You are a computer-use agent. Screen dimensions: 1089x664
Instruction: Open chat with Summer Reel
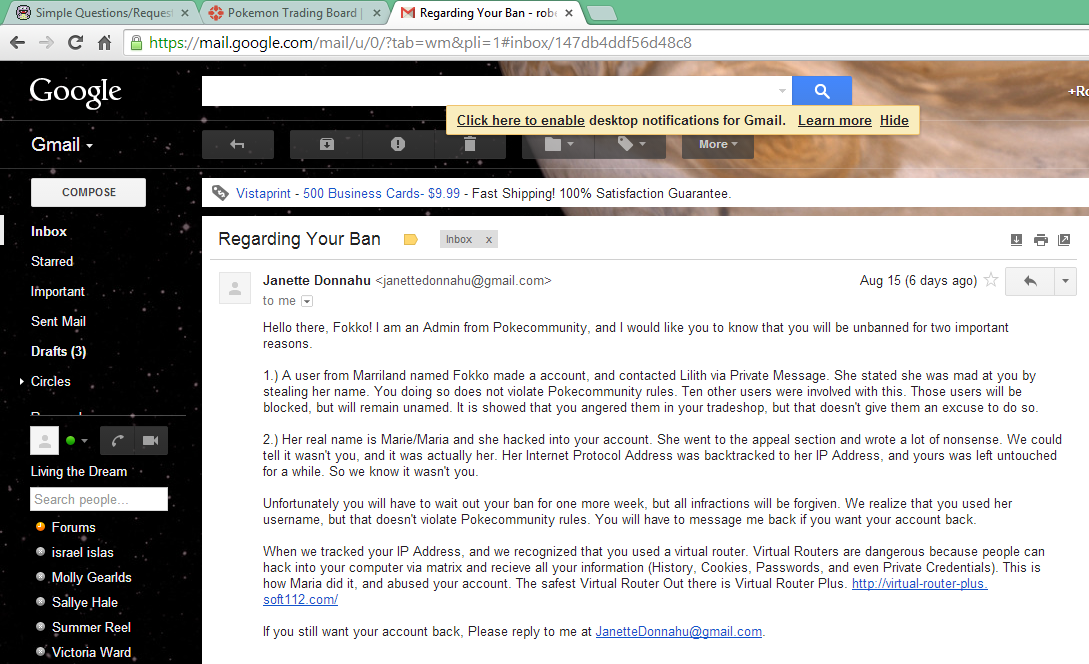click(91, 627)
